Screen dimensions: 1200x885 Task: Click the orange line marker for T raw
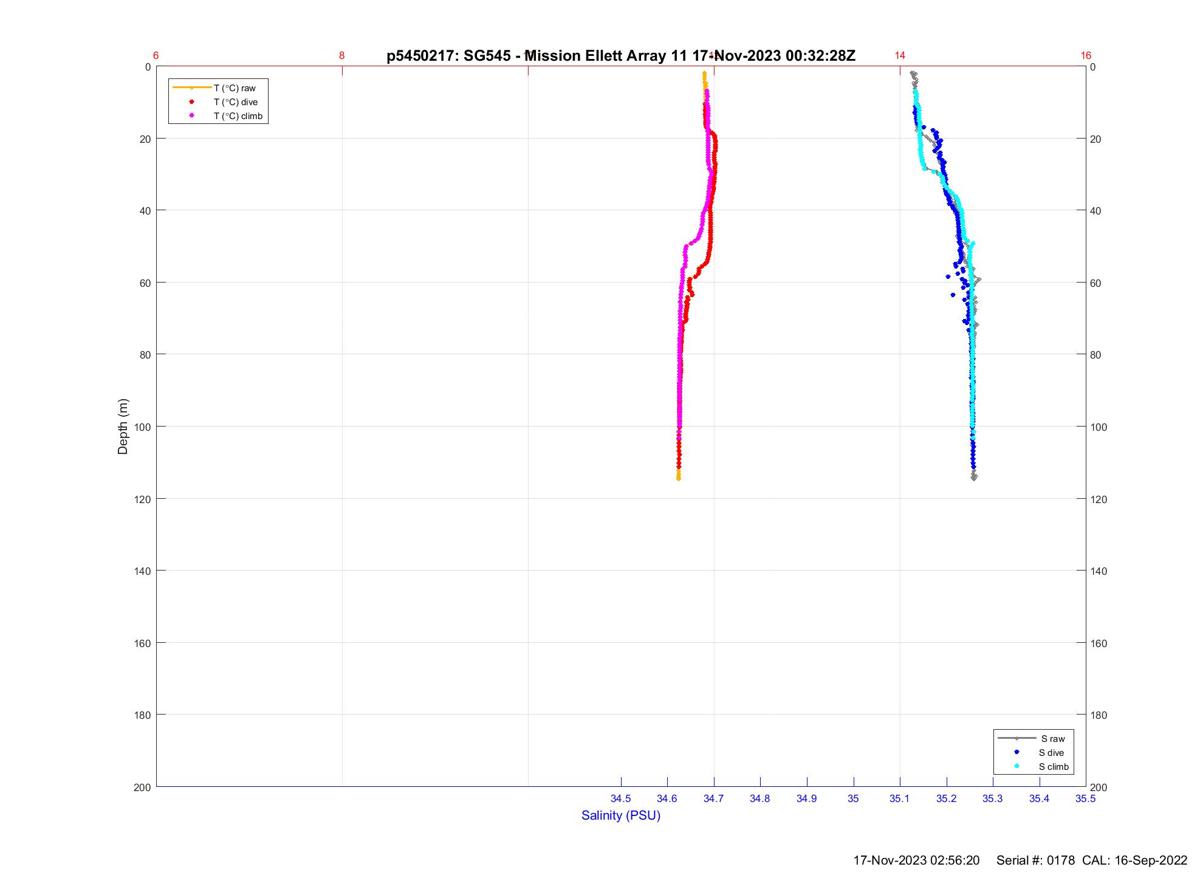pyautogui.click(x=191, y=88)
